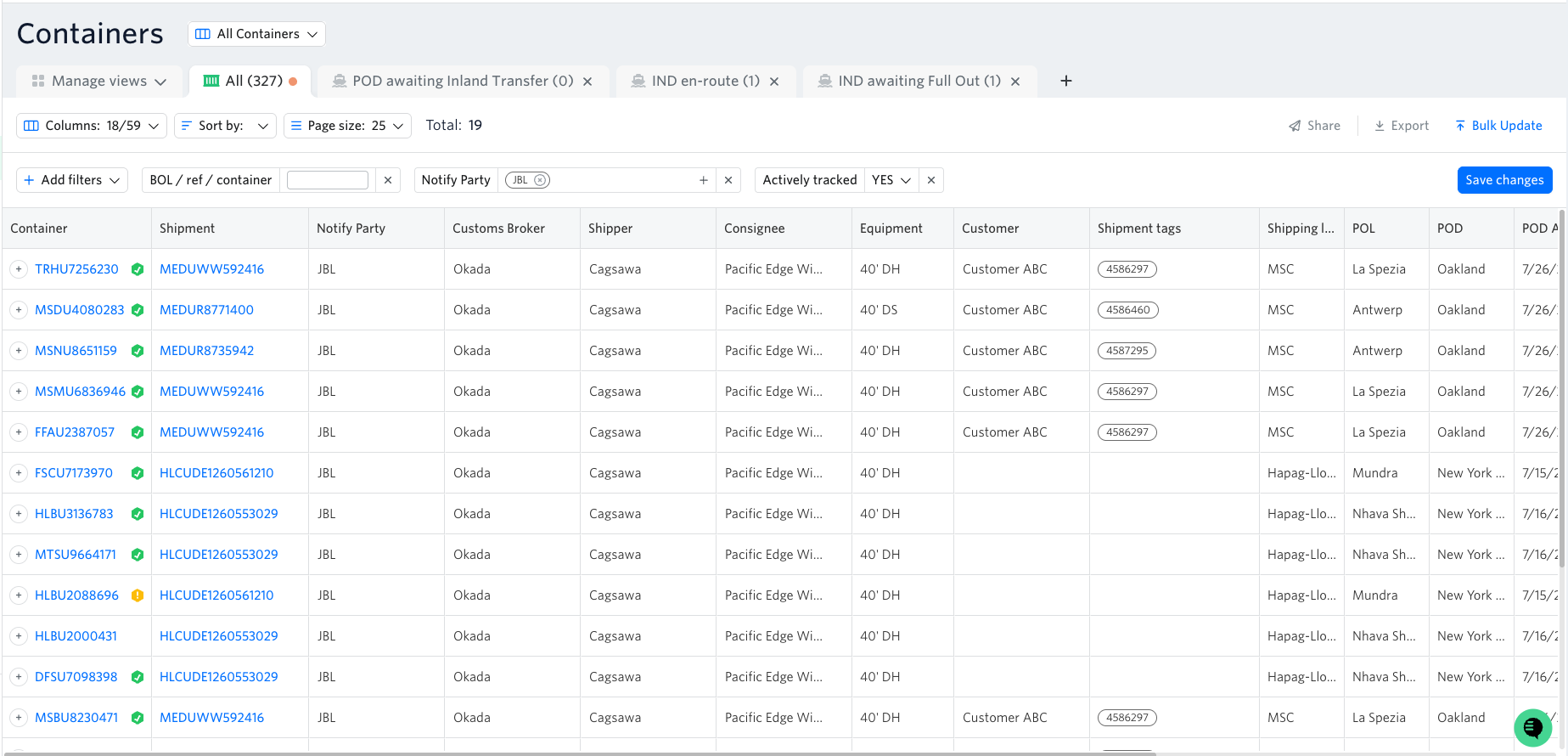The height and width of the screenshot is (756, 1568).
Task: Add another Notify Party value with plus
Action: (x=703, y=180)
